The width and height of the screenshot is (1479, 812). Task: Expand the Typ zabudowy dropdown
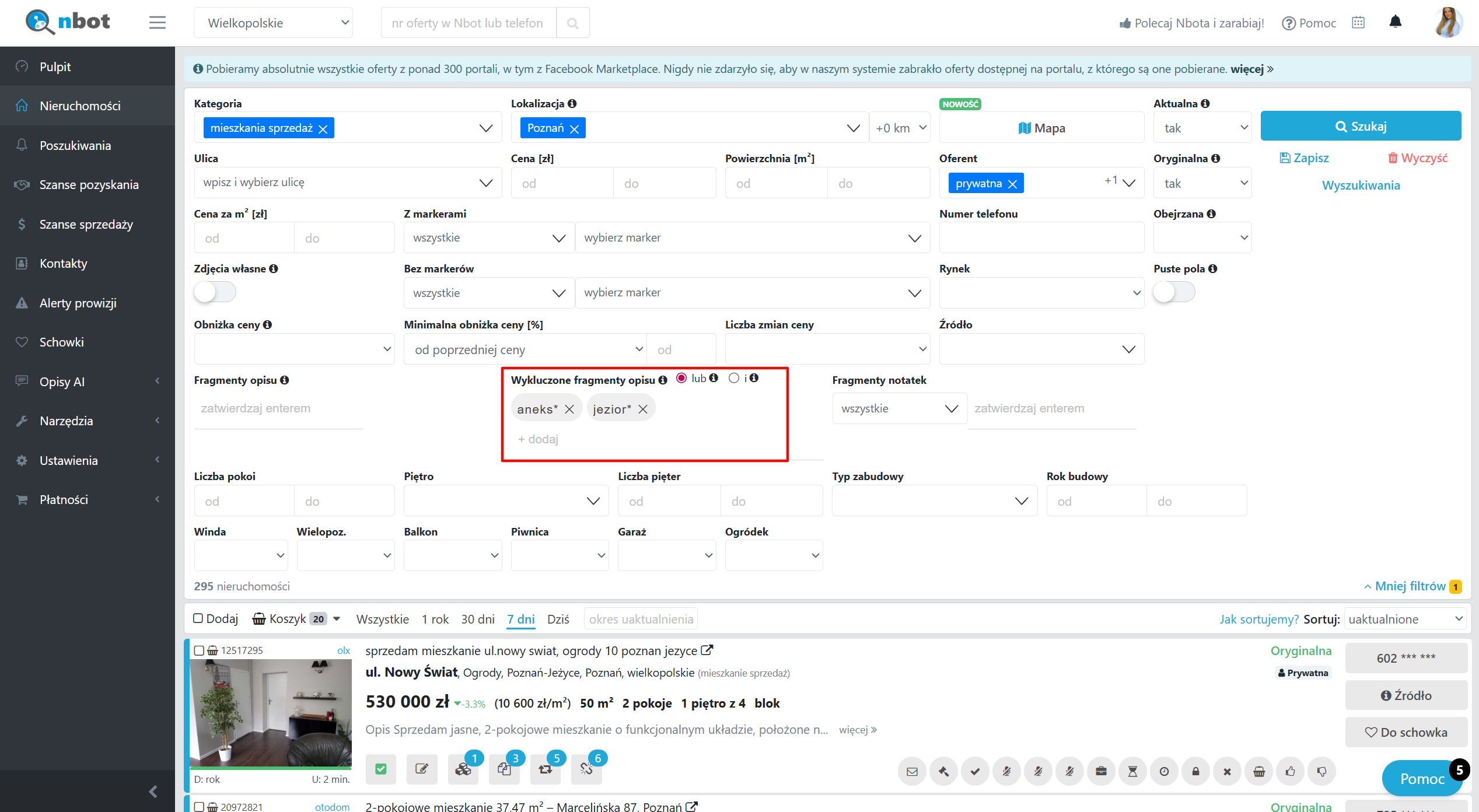934,501
